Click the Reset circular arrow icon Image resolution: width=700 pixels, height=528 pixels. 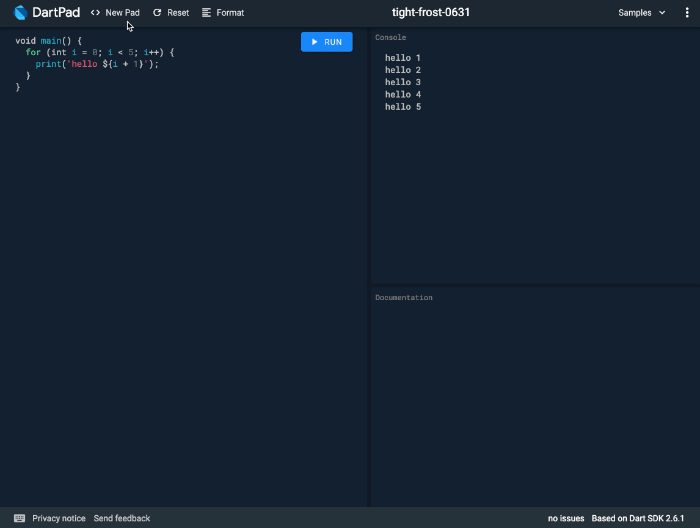coord(157,13)
